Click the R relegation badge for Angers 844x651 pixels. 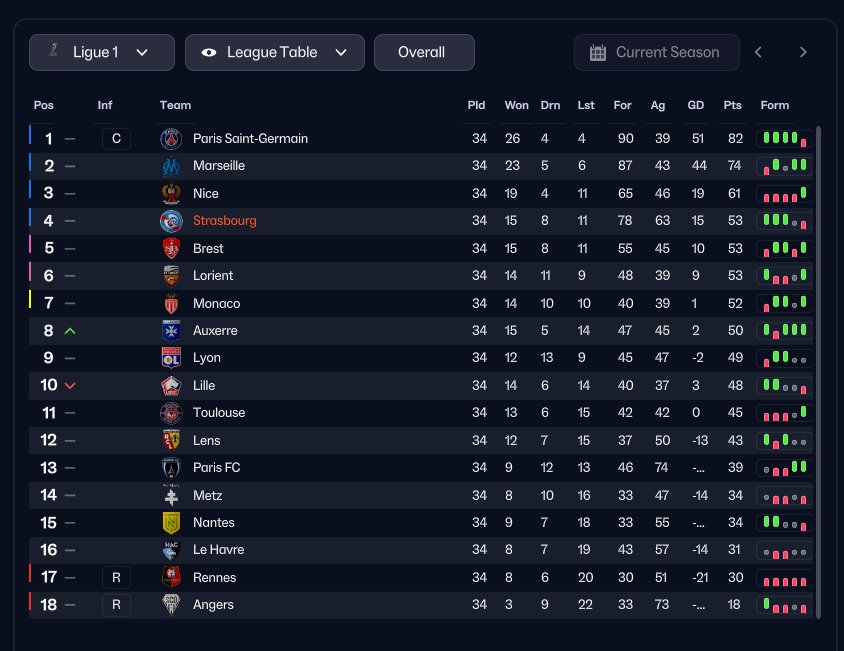pos(116,605)
